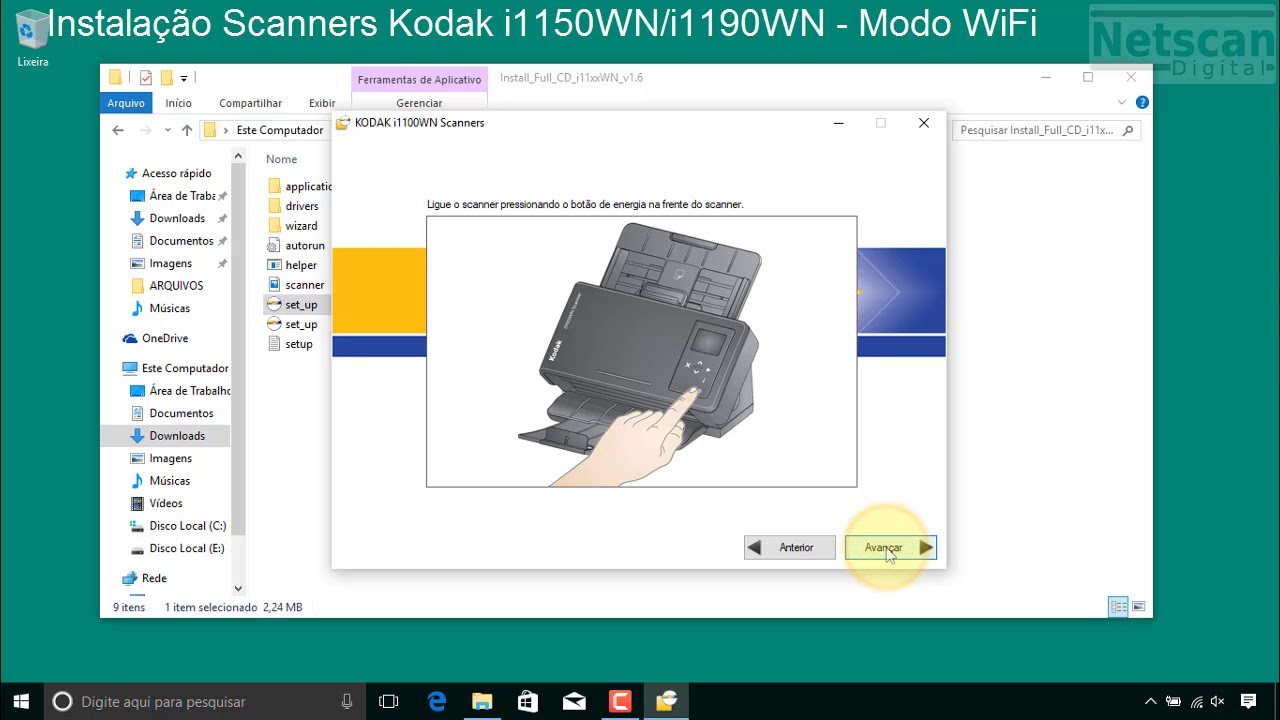Click the microphone icon in taskbar search

tap(347, 701)
